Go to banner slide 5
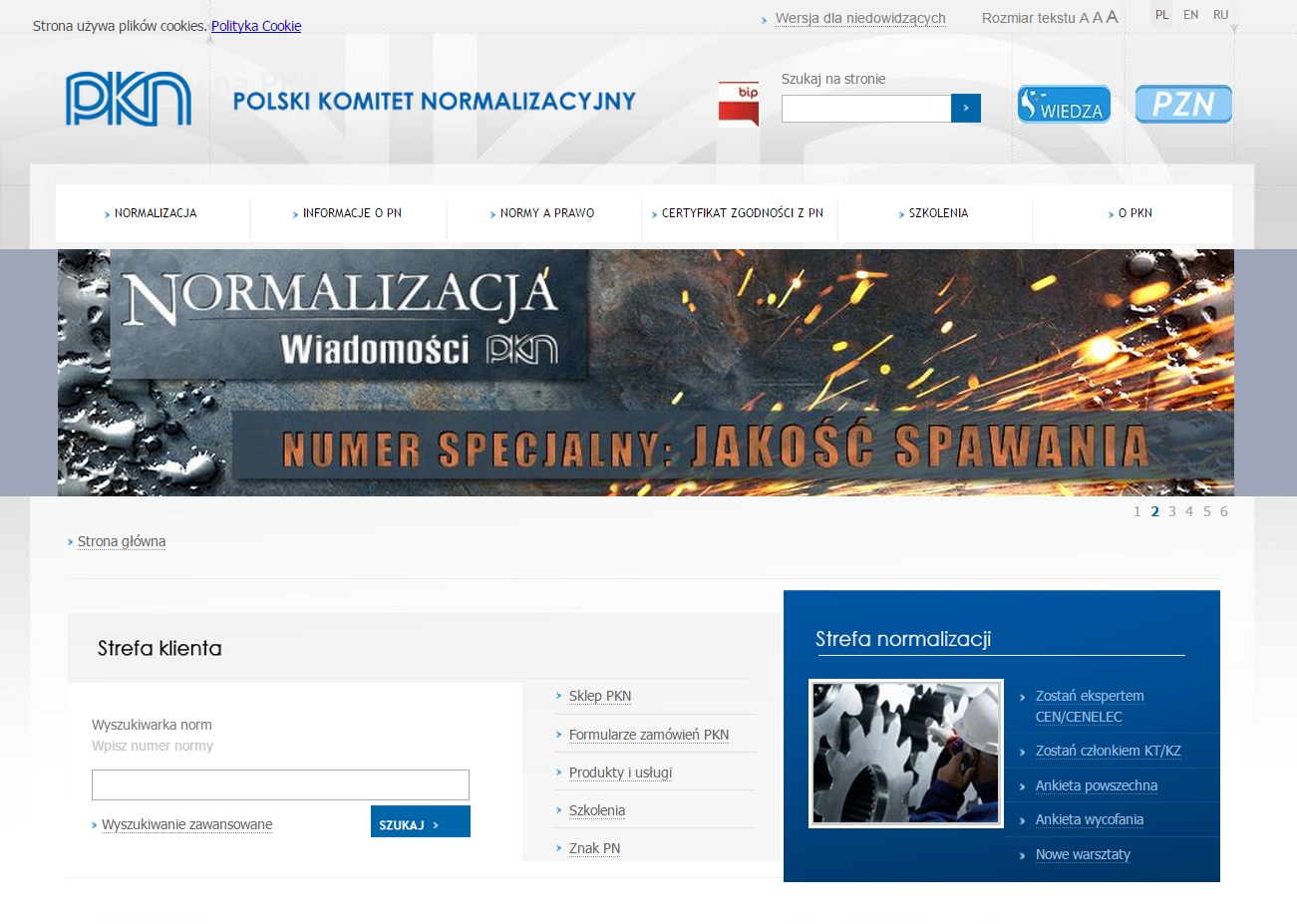1297x924 pixels. pos(1207,511)
